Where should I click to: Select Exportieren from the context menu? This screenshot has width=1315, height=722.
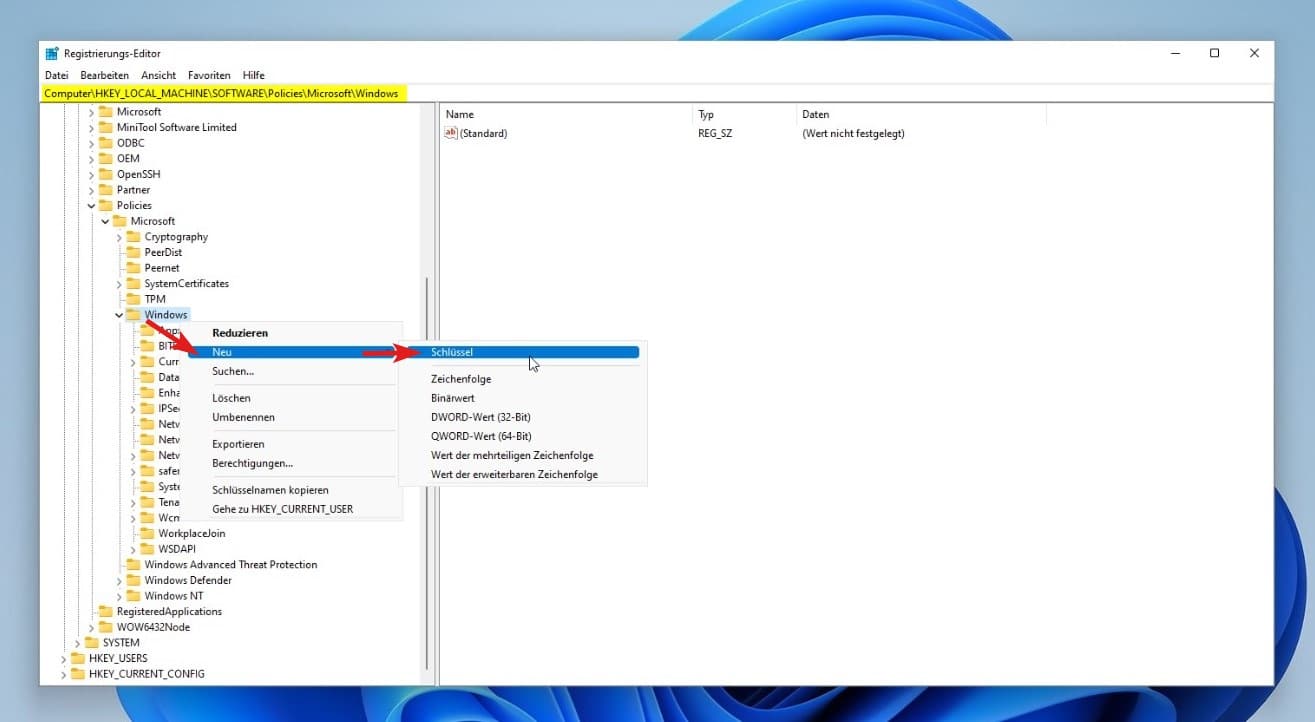point(238,444)
